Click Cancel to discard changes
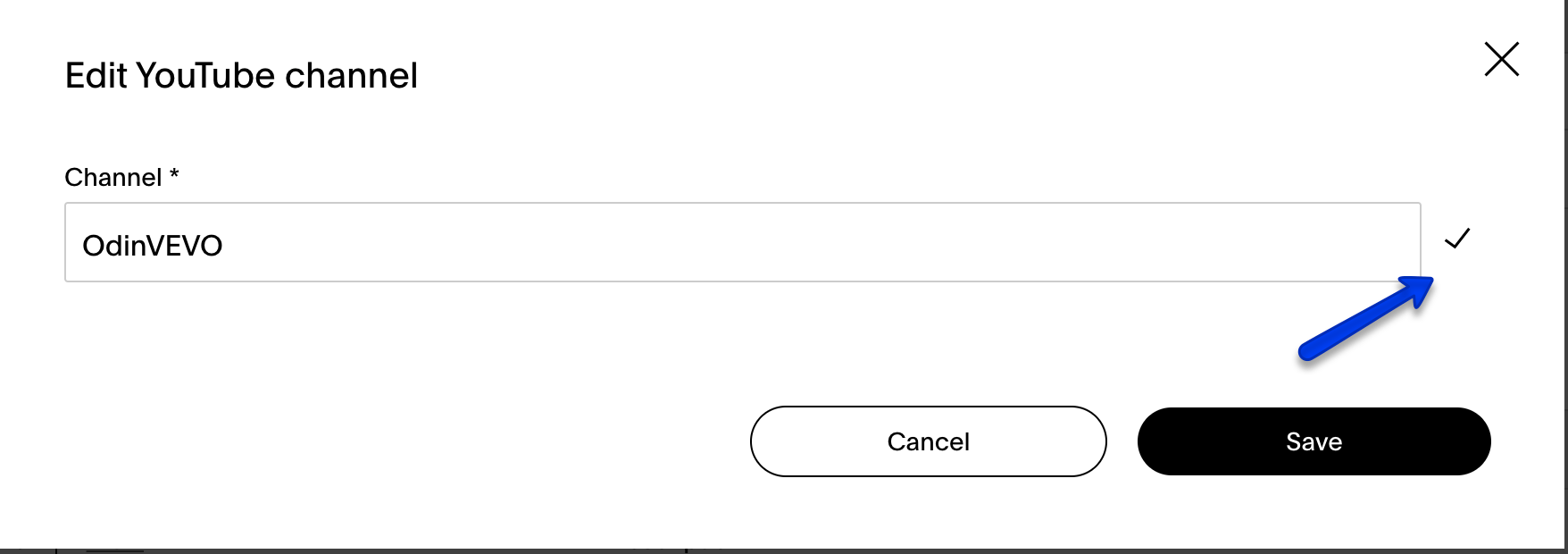 coord(928,441)
